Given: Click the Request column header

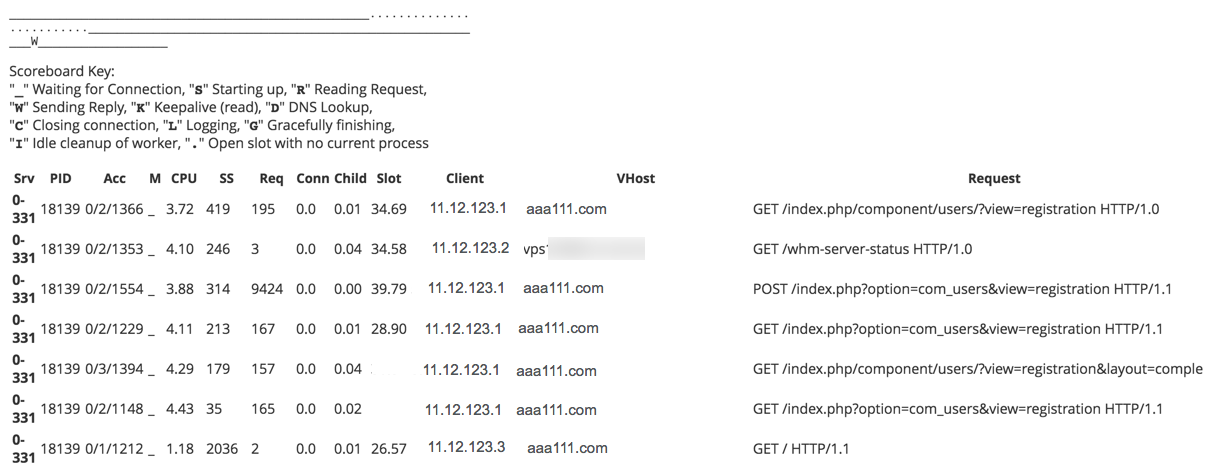Looking at the screenshot, I should pyautogui.click(x=994, y=179).
